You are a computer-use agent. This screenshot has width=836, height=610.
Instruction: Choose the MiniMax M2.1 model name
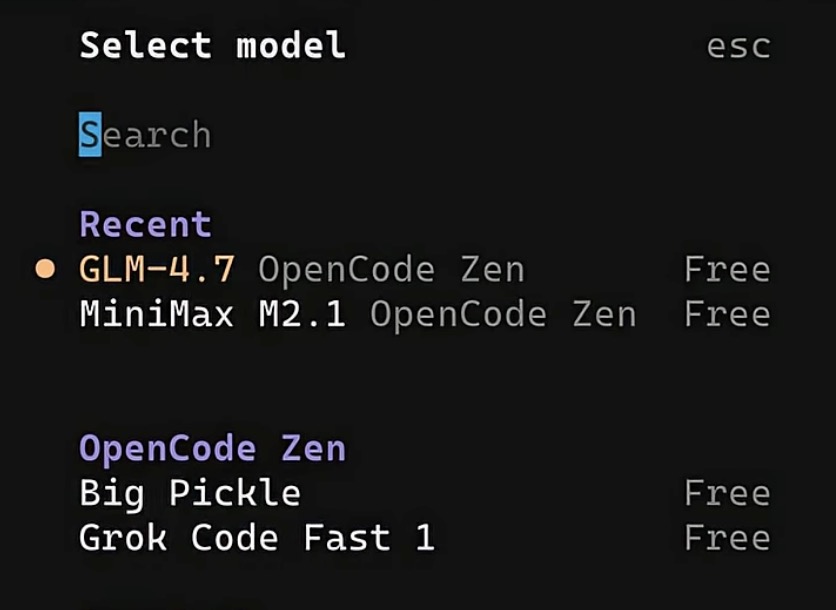212,314
